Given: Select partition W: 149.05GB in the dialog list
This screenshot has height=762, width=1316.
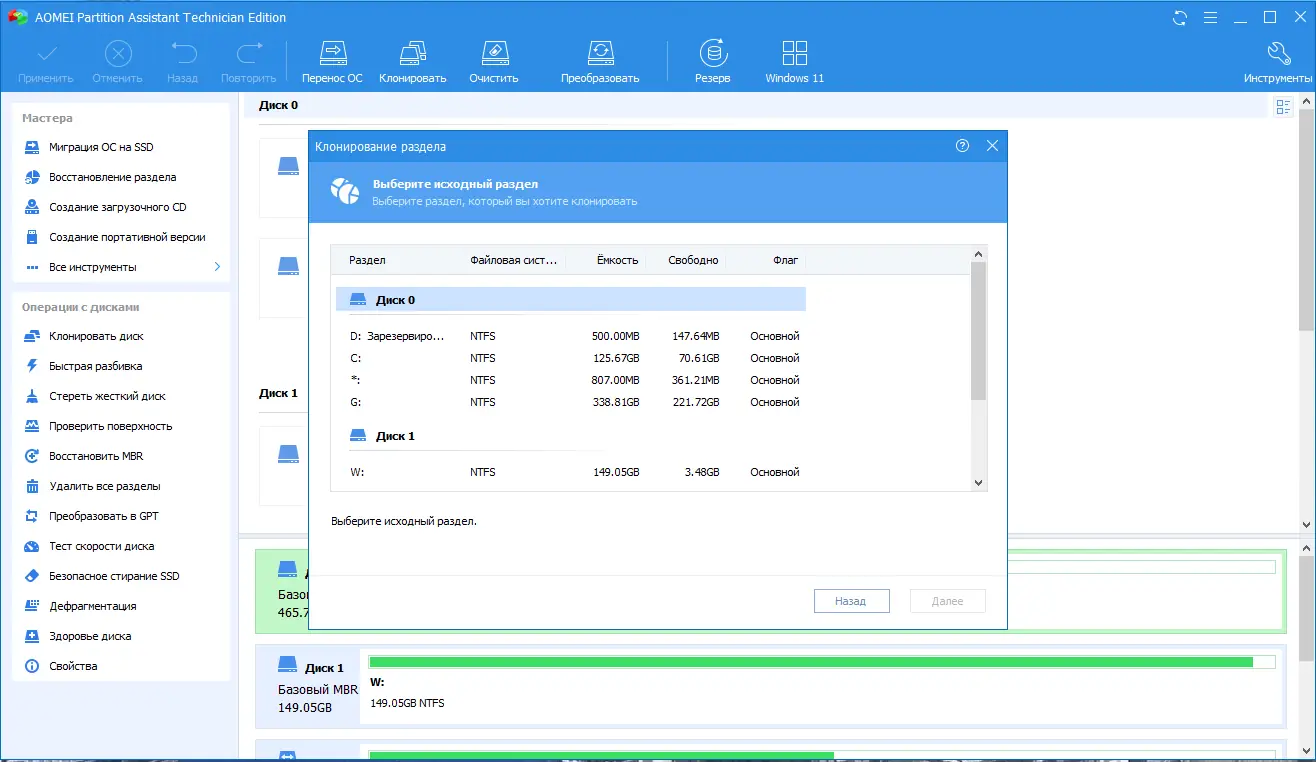Looking at the screenshot, I should (x=571, y=472).
